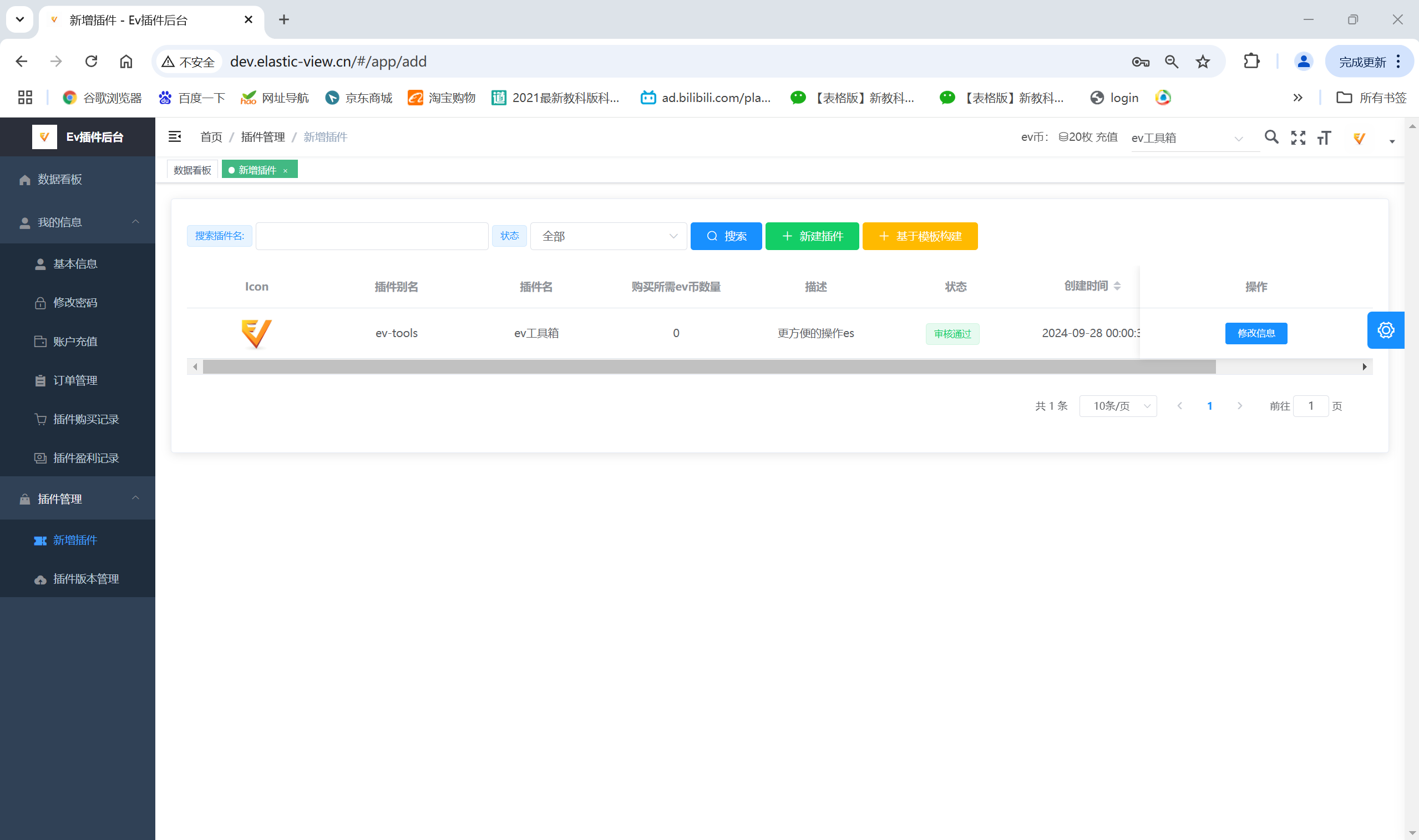Open the 状态 全部 dropdown
Viewport: 1419px width, 840px height.
coord(608,236)
